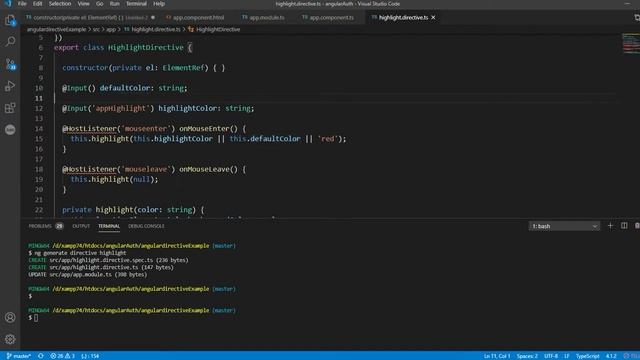Open the File menu
This screenshot has height=360, width=640.
tap(22, 4)
